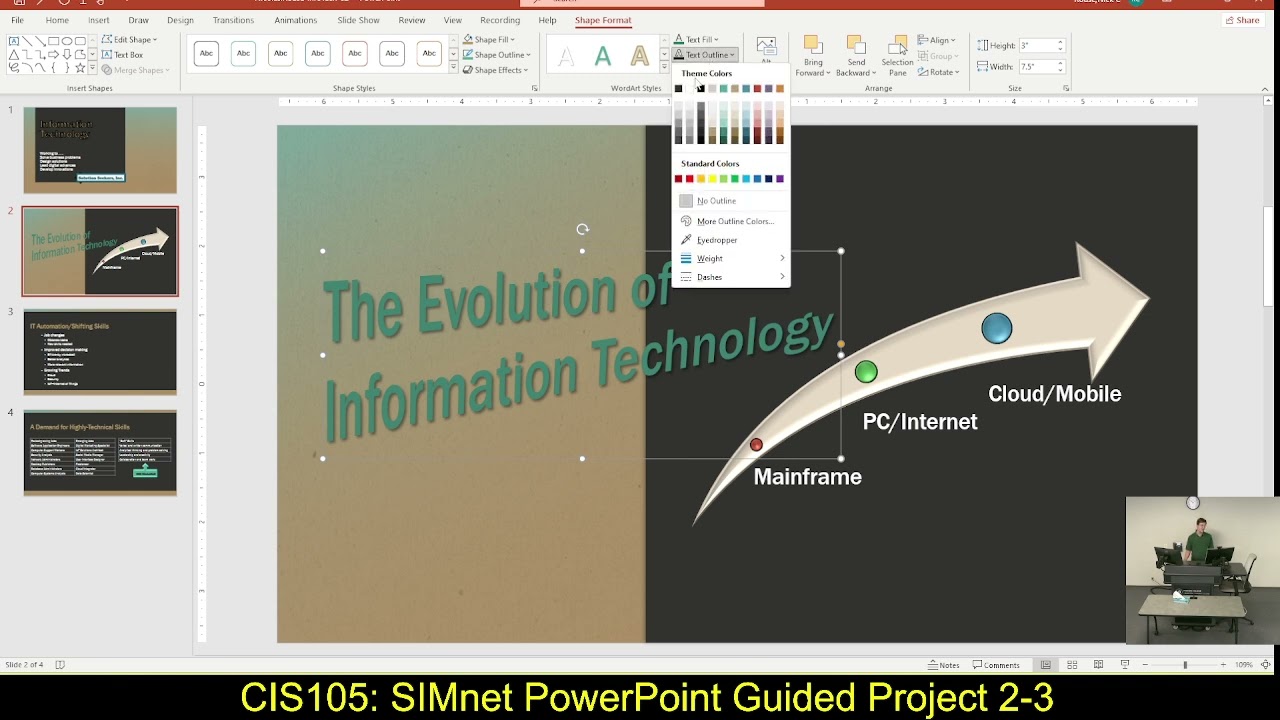
Task: Collapse the Text Outline dropdown button
Action: pyautogui.click(x=705, y=55)
